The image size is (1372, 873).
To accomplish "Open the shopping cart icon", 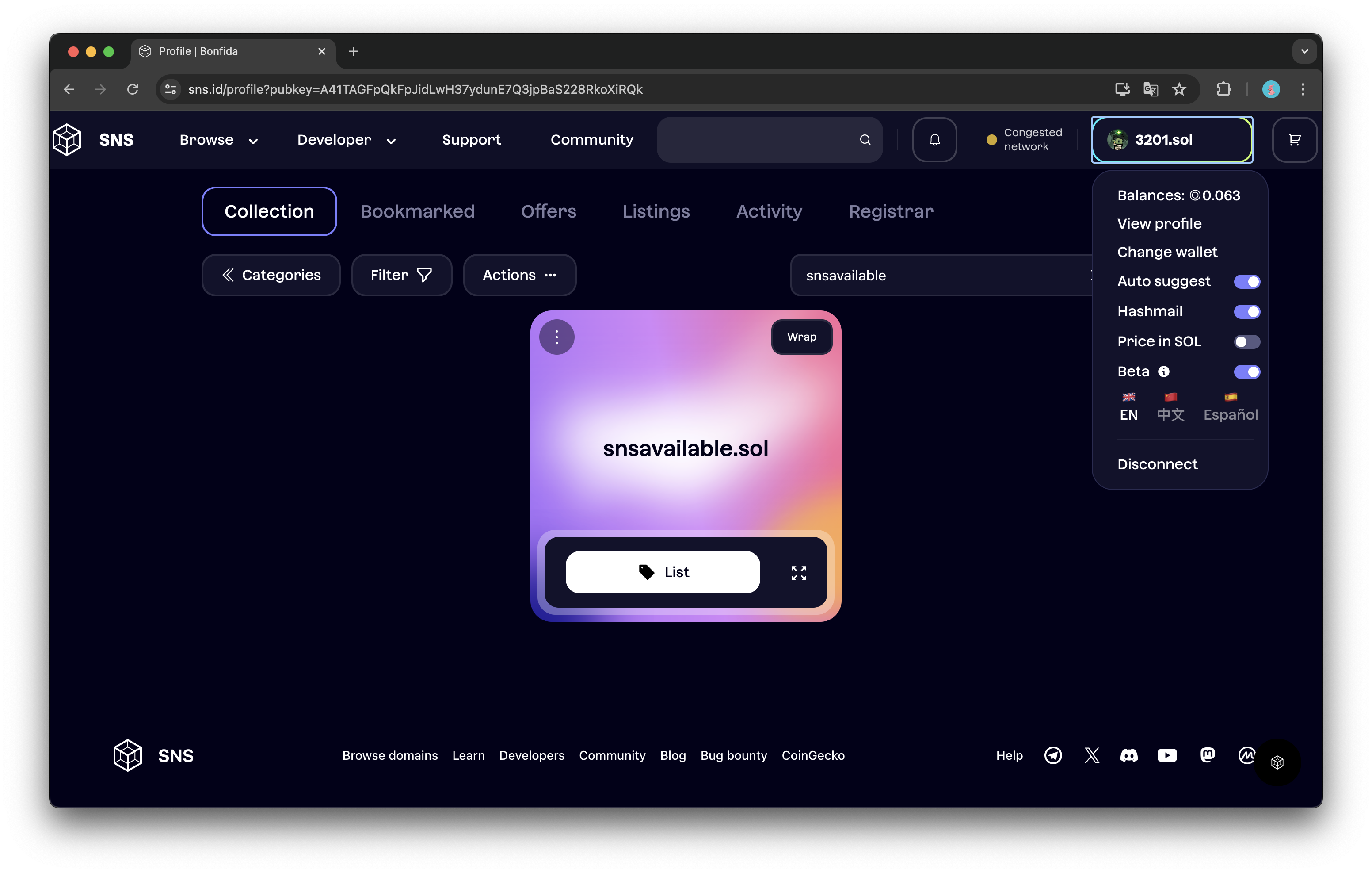I will [1295, 140].
